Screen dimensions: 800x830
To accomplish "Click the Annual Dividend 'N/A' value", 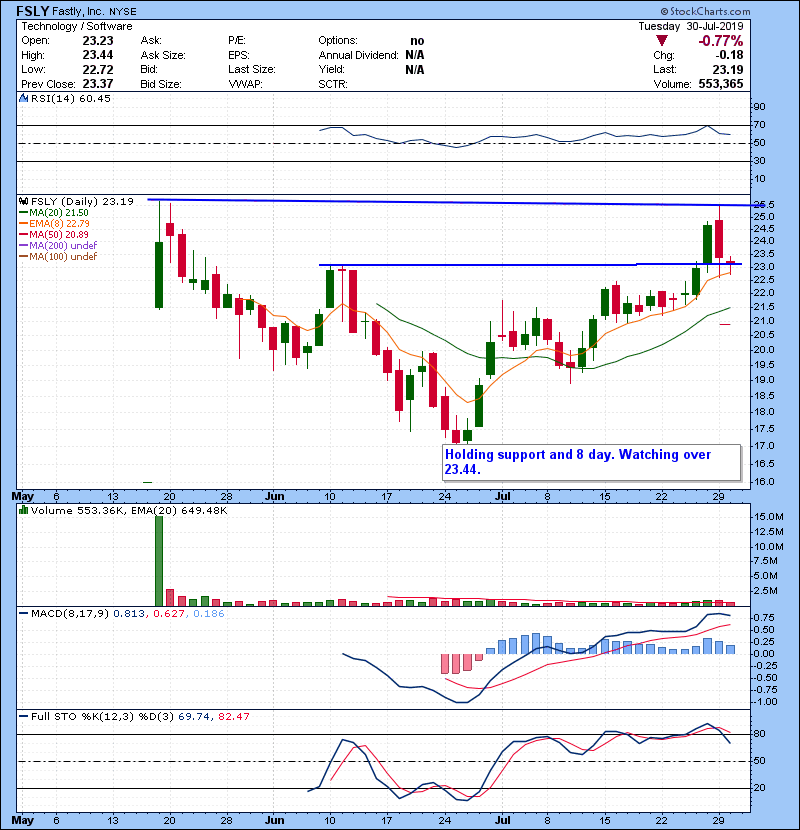I will [415, 55].
